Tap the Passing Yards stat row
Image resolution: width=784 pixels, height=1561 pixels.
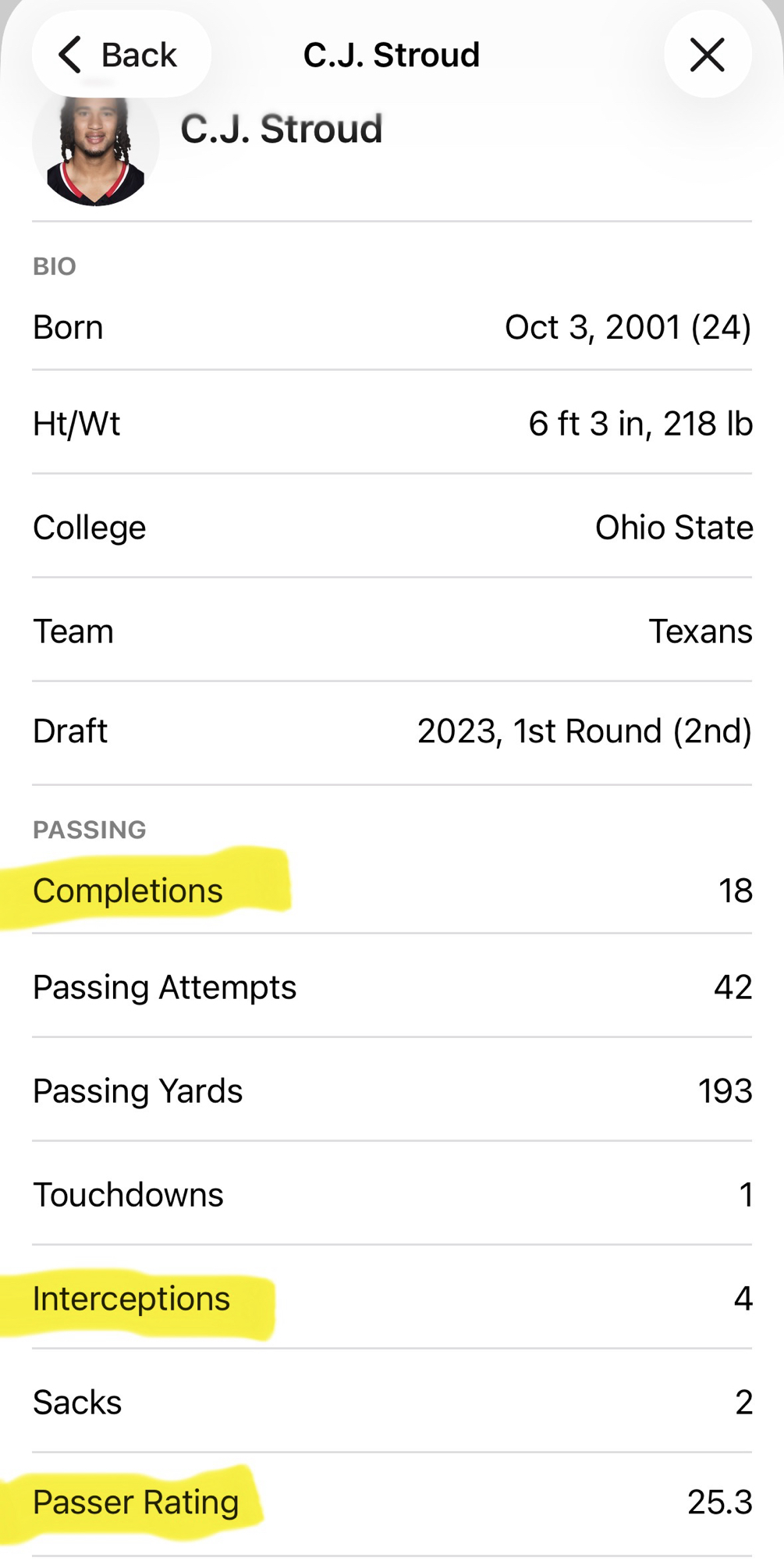392,1091
